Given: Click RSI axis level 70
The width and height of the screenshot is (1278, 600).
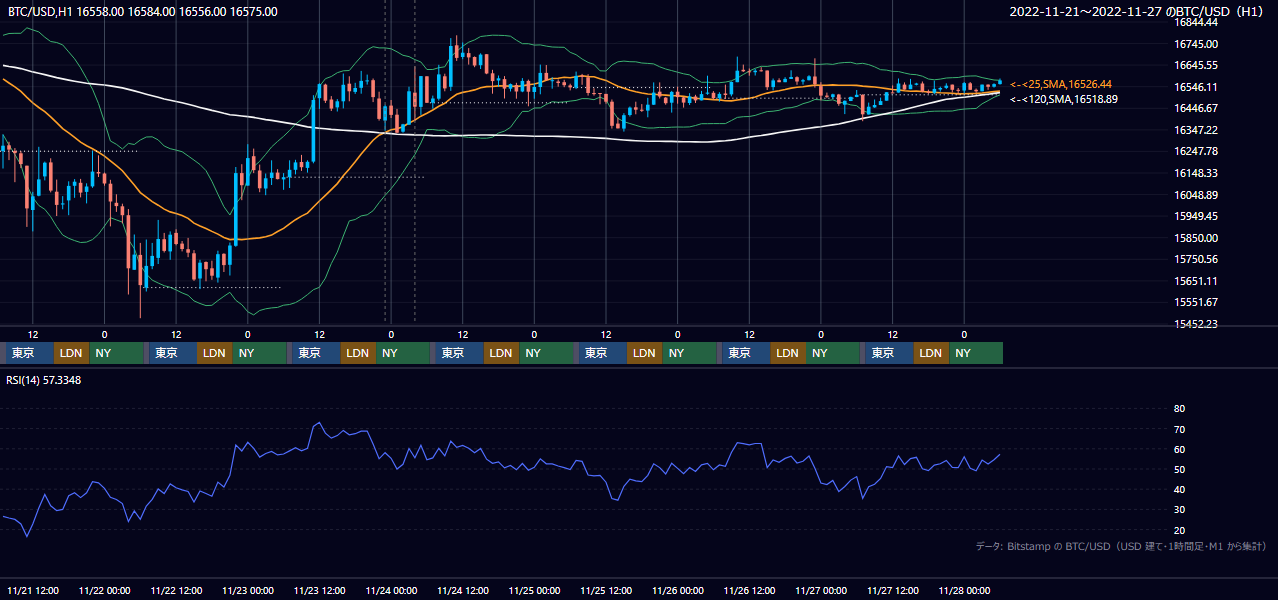Looking at the screenshot, I should [1180, 429].
